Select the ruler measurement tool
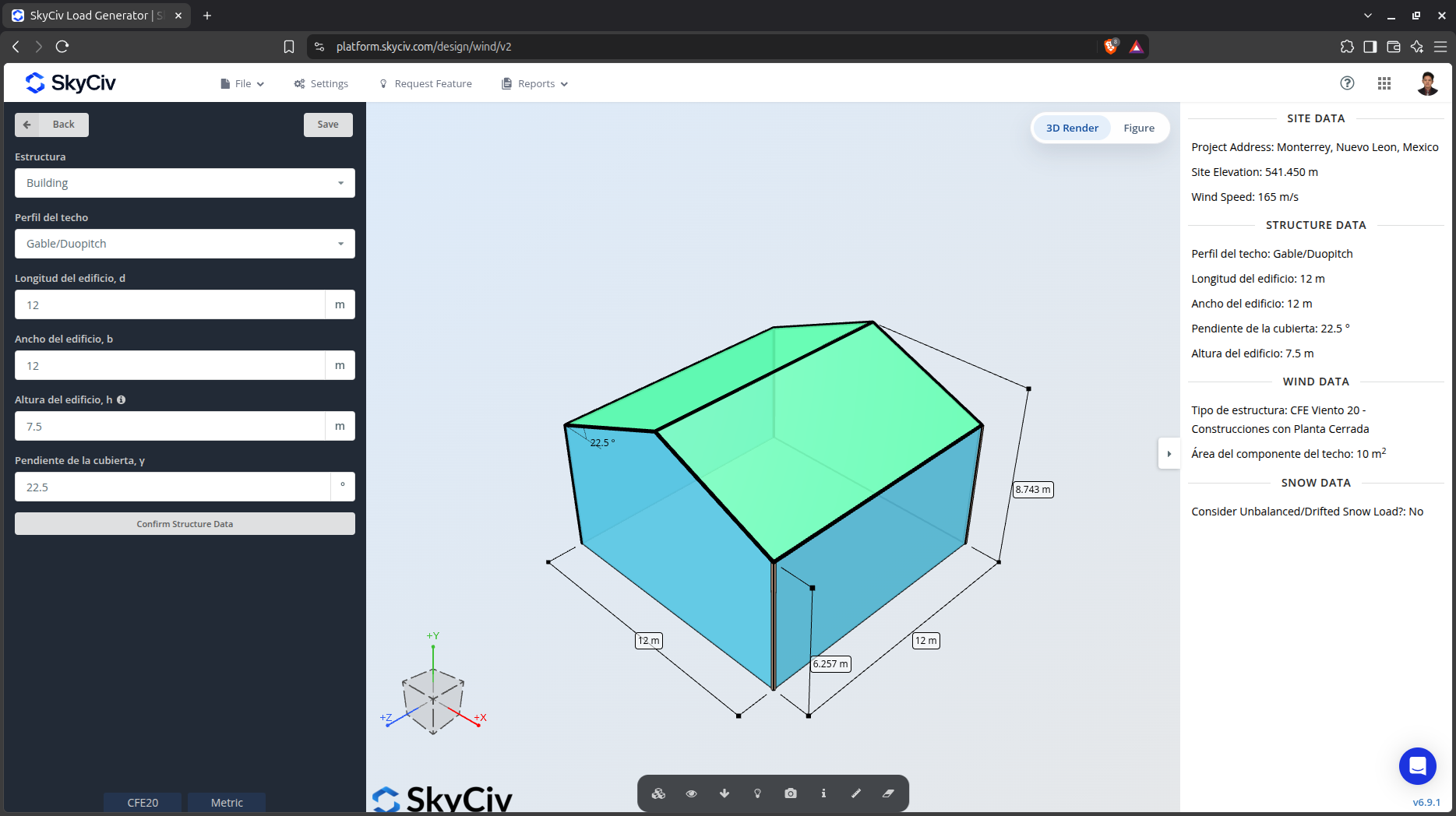The image size is (1456, 816). point(856,793)
